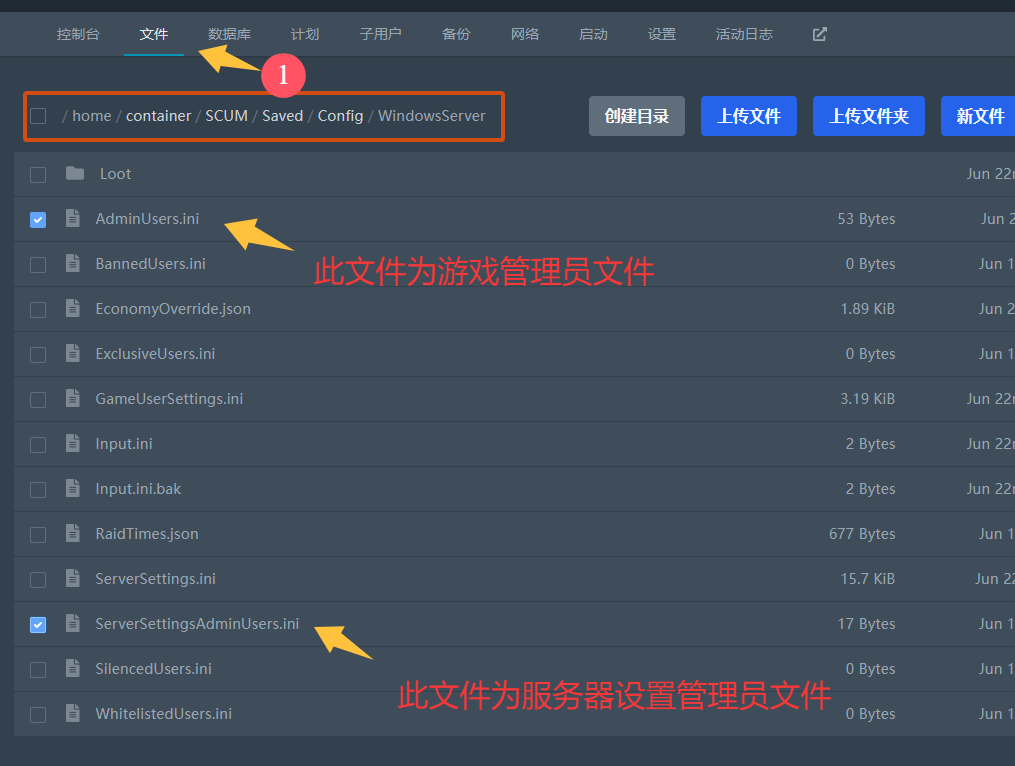Open the ServerSettings.ini file
This screenshot has height=766, width=1015.
155,578
